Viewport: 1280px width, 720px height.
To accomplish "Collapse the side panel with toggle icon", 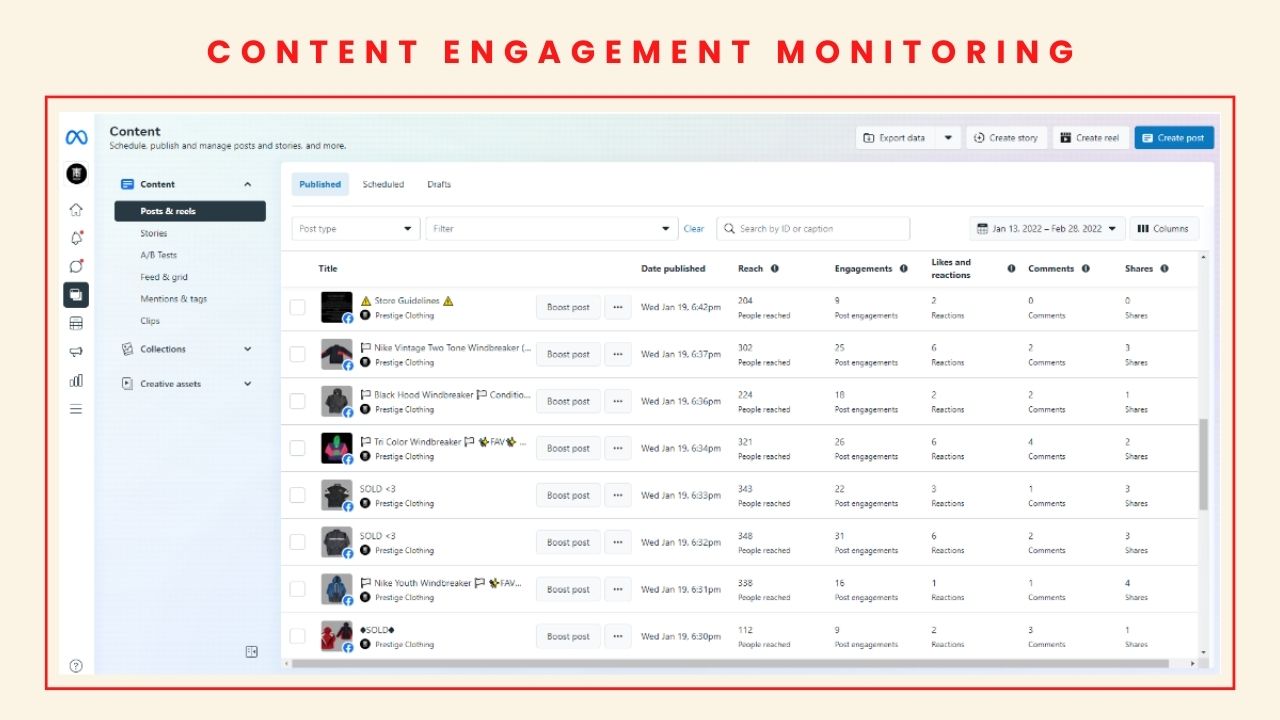I will pyautogui.click(x=251, y=652).
